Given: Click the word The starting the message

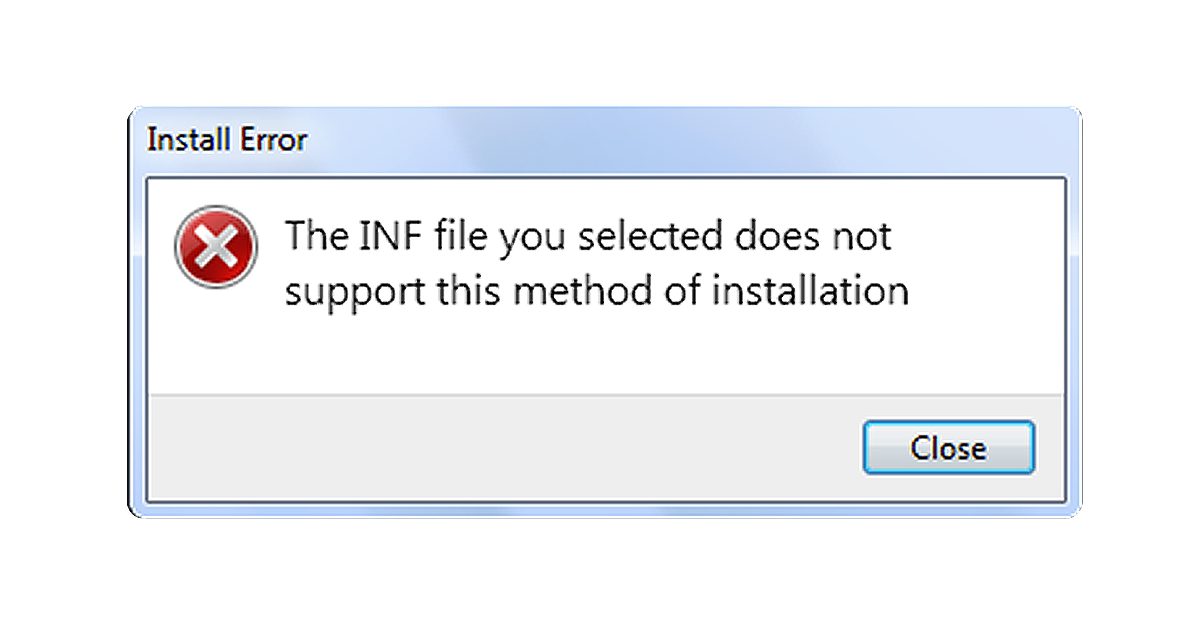Looking at the screenshot, I should pos(313,237).
